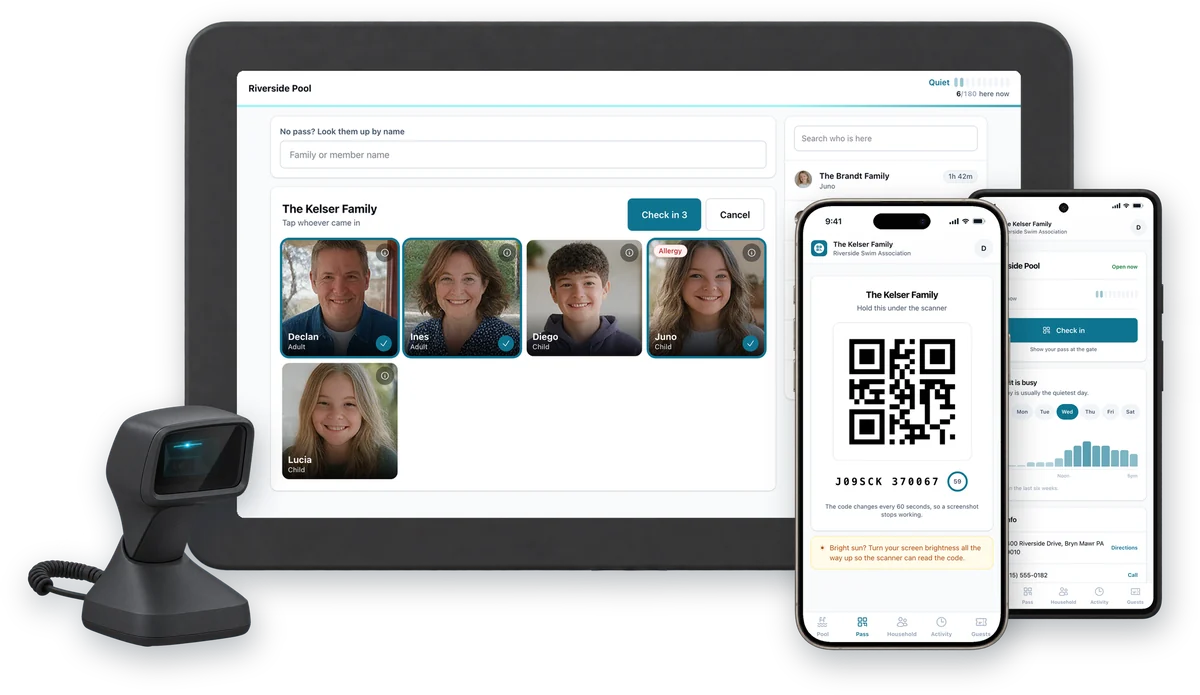
Task: Tap the swim association logo on phone
Action: click(819, 248)
